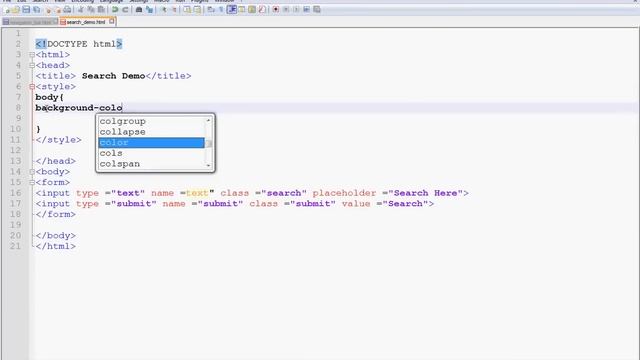640x360 pixels.
Task: Switch to the search_demo.html tab
Action: point(87,22)
